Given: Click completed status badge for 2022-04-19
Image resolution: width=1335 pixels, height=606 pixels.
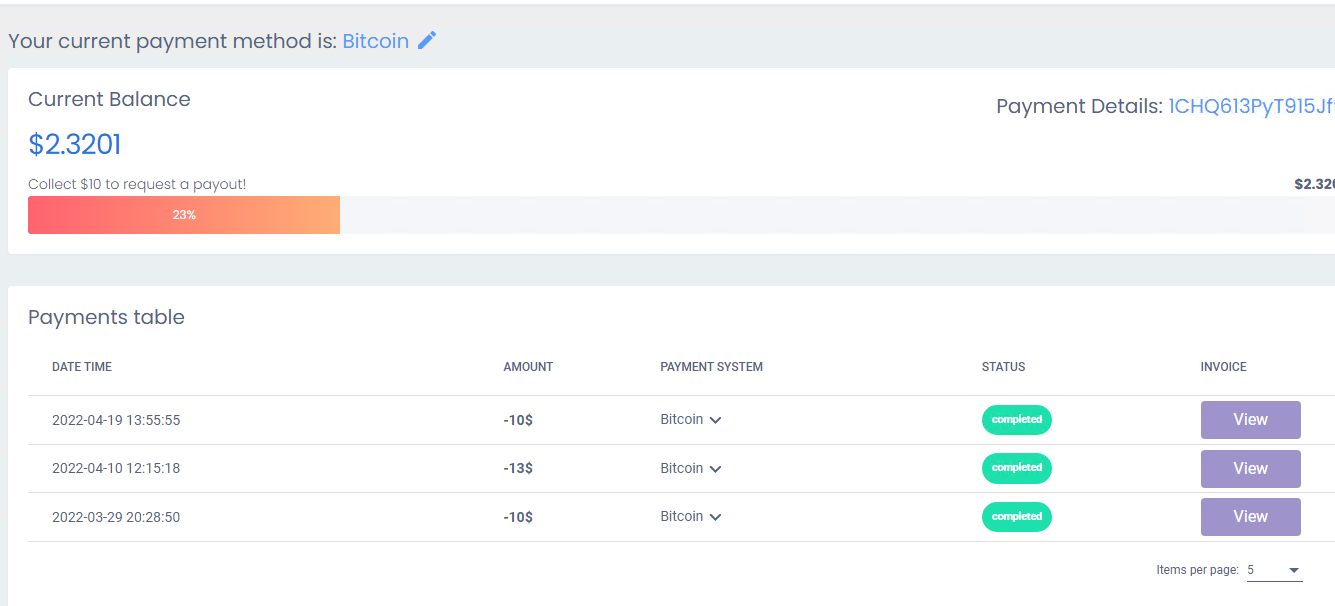Looking at the screenshot, I should [x=1017, y=420].
